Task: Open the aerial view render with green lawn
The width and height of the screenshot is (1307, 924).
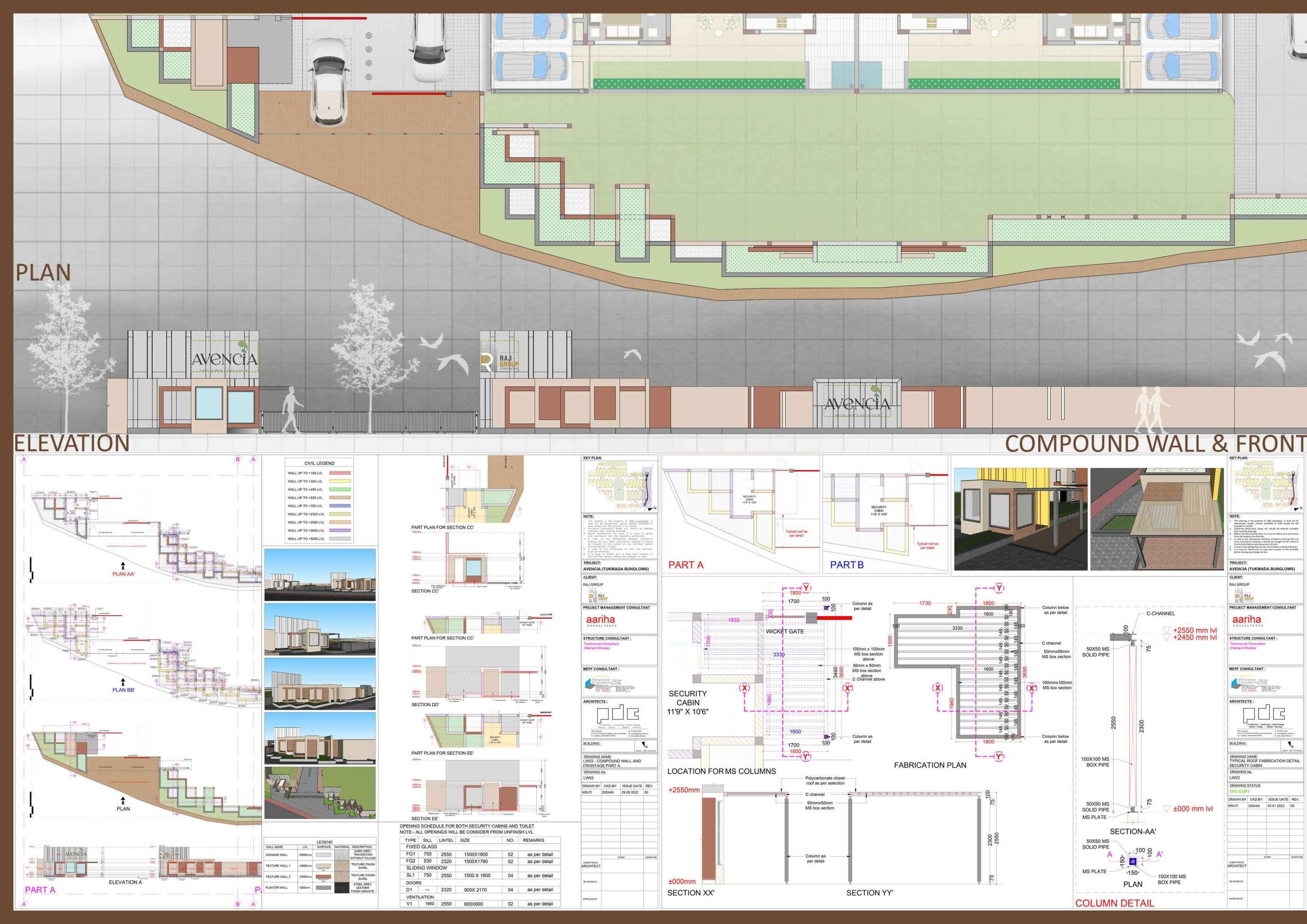Action: (x=320, y=793)
